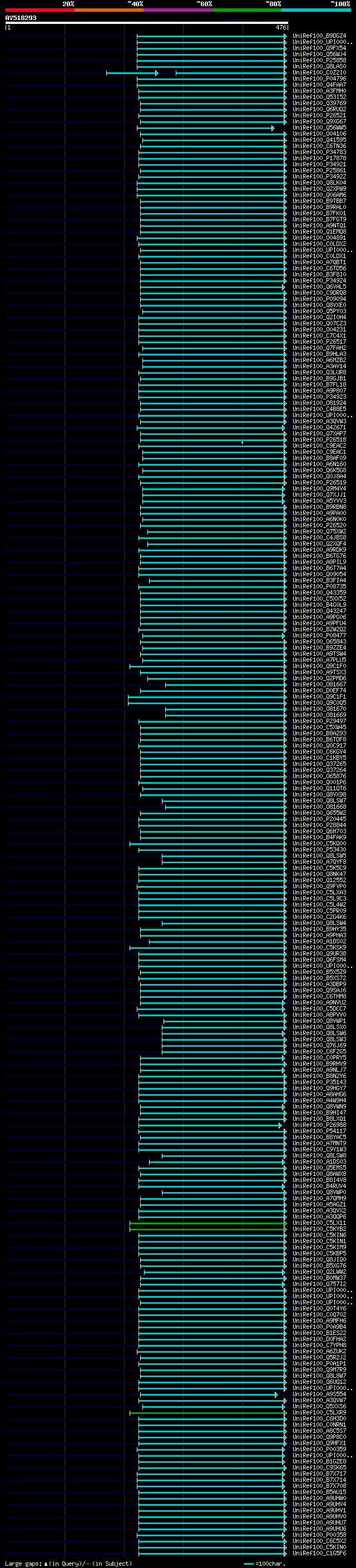Viewport: 356px width, 1568px height.
Task: Open hit UniRef100_Q56WJ4
Action: pos(319,54)
